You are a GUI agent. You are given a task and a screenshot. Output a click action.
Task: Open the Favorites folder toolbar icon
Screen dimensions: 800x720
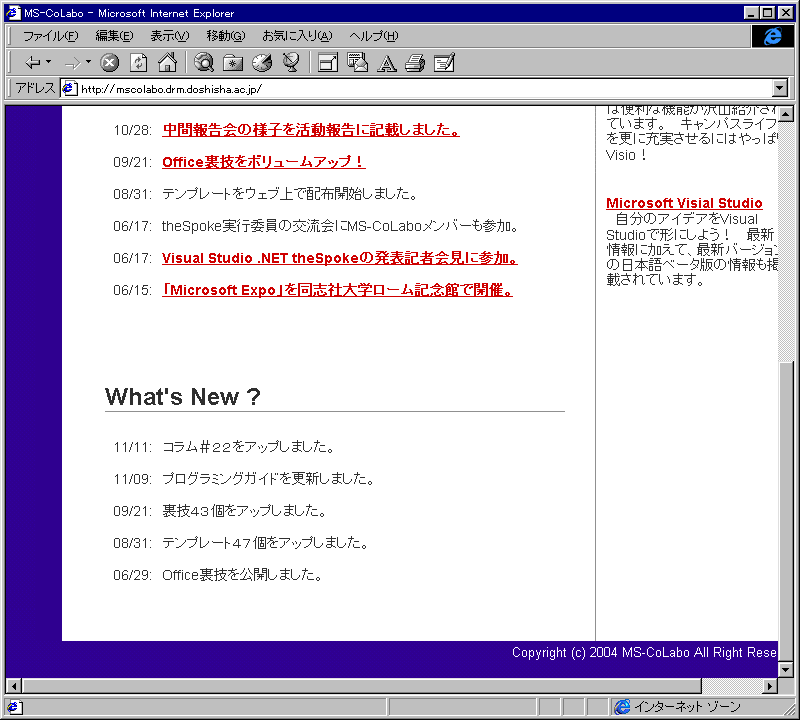[x=233, y=63]
